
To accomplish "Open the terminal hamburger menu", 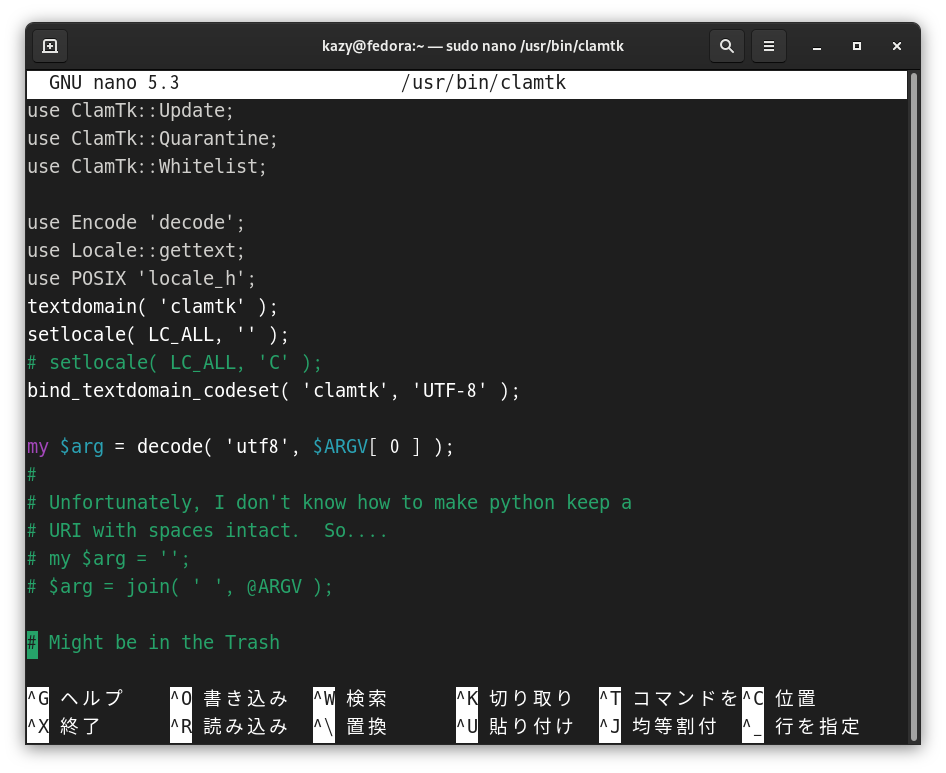I will pyautogui.click(x=769, y=46).
